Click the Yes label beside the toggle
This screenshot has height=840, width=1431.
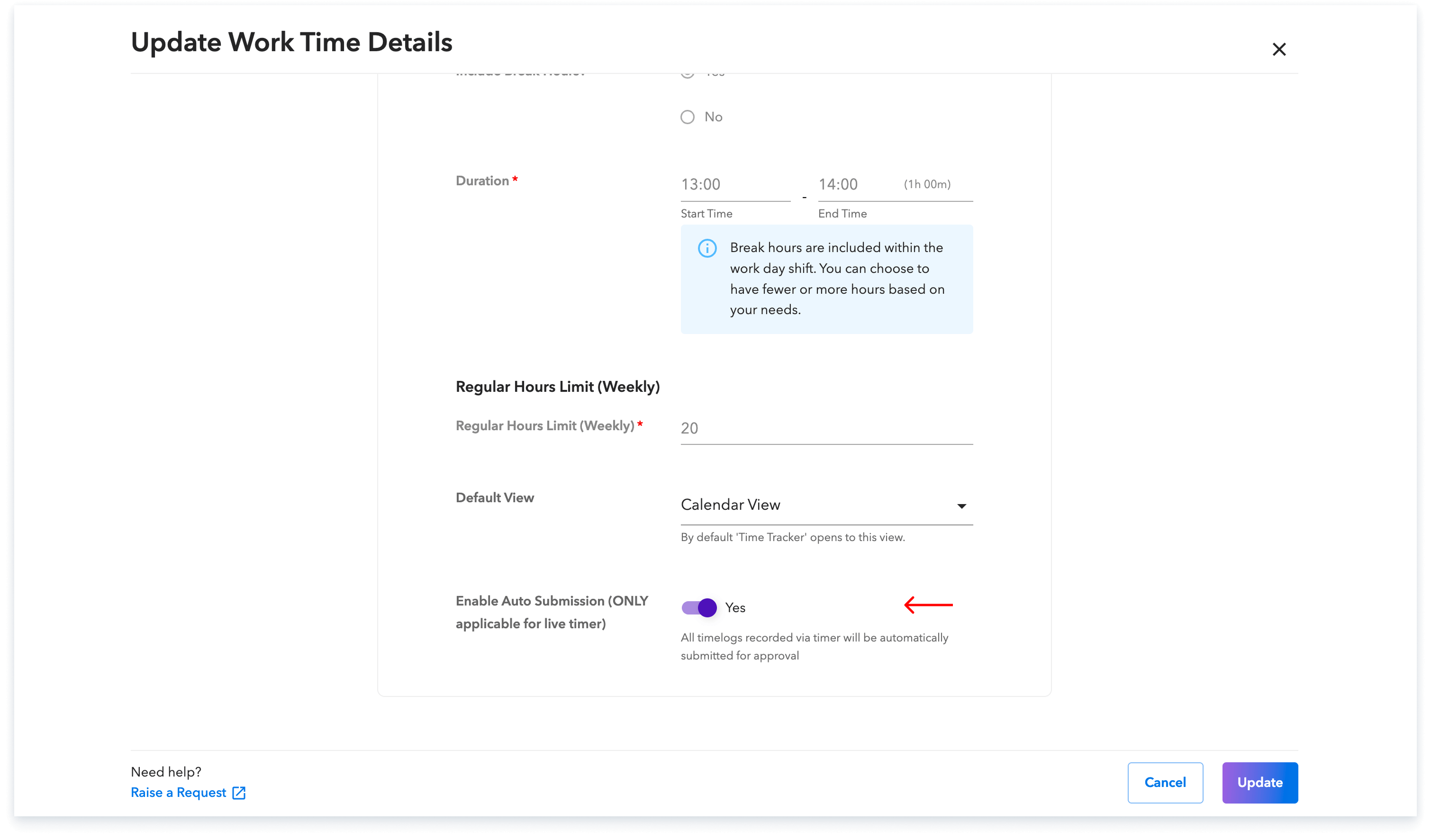(735, 608)
